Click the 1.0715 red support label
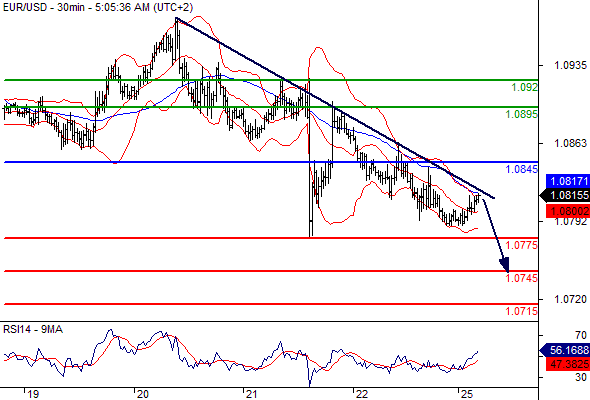The width and height of the screenshot is (590, 400). [x=522, y=311]
